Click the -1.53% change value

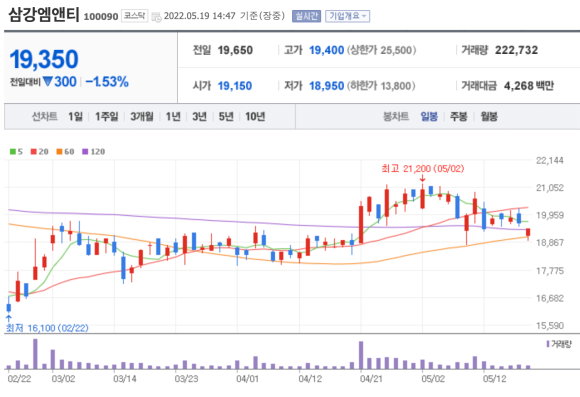pos(107,81)
